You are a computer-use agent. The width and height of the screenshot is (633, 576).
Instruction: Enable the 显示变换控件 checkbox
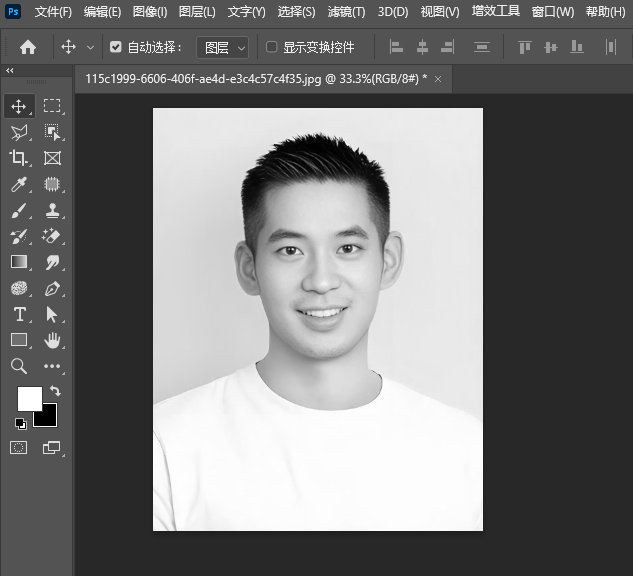point(272,47)
